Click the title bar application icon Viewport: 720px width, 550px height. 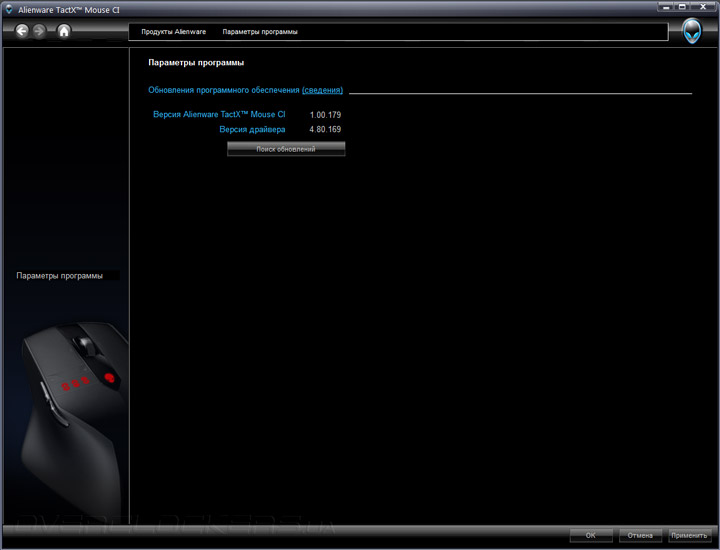pos(9,9)
